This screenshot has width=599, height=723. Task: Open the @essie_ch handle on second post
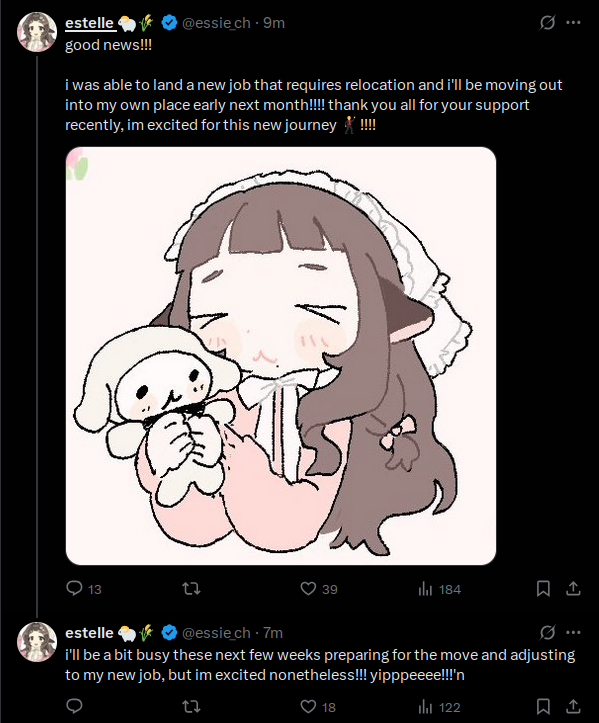[x=216, y=633]
